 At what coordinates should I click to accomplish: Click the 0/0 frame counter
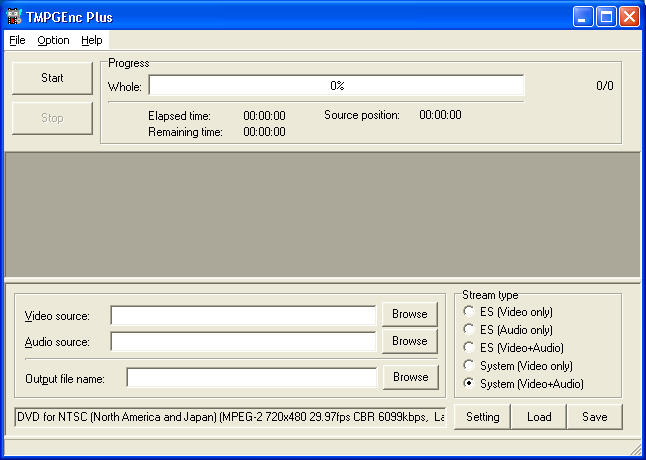pyautogui.click(x=605, y=86)
